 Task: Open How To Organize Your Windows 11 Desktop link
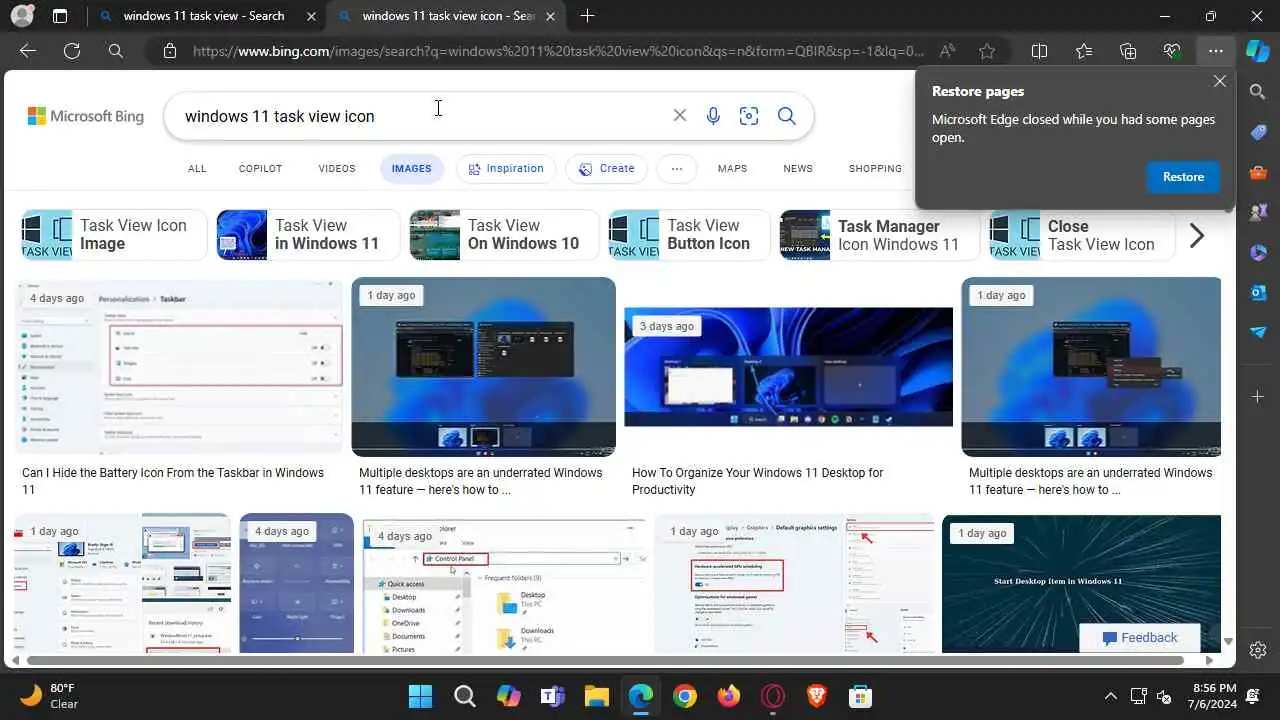[757, 481]
